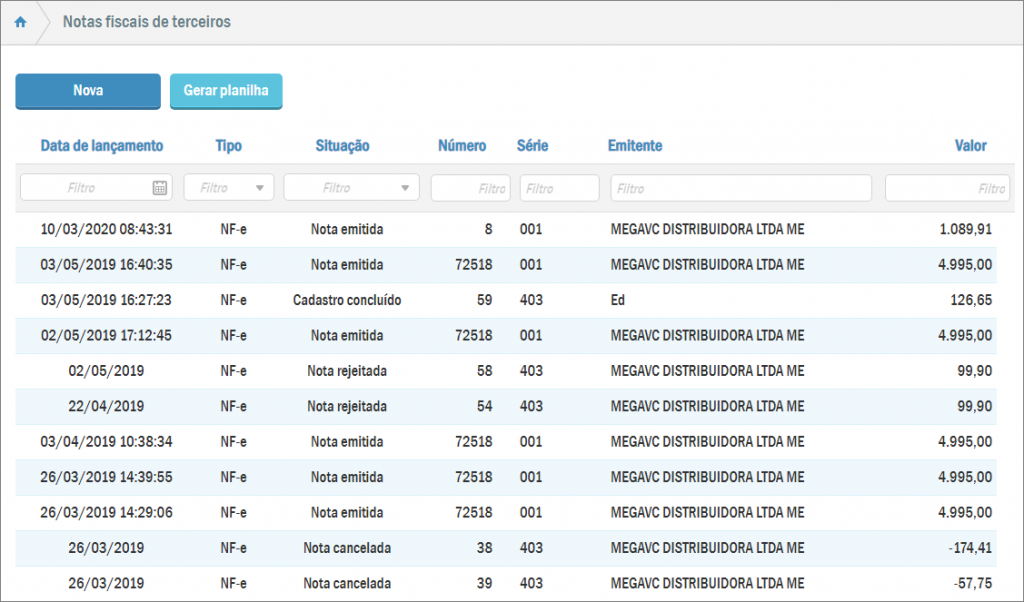
Task: Sort by Data de lançamento column
Action: click(101, 146)
